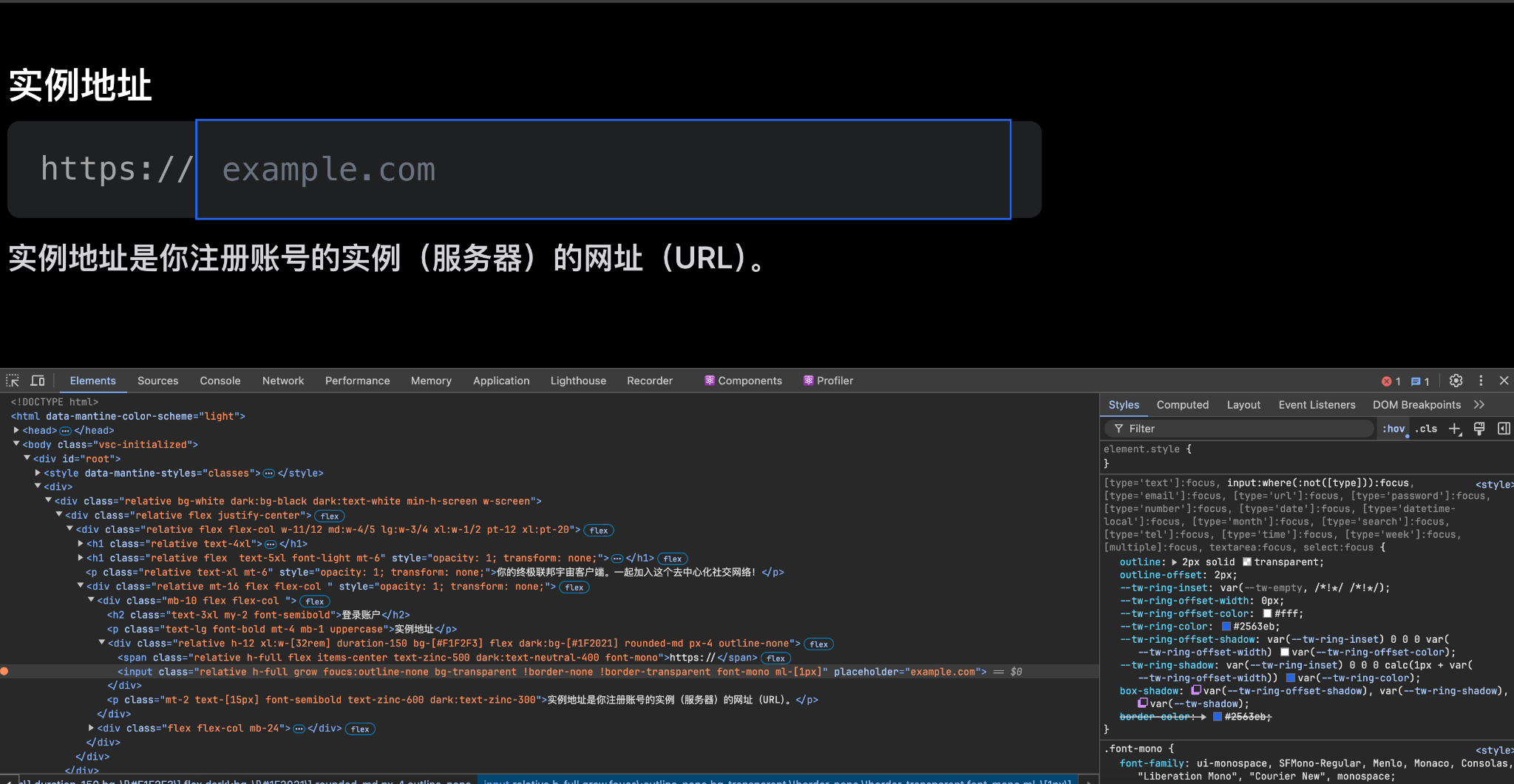Screen dimensions: 1514x784
Task: Toggle the device emulation toolbar
Action: click(37, 381)
